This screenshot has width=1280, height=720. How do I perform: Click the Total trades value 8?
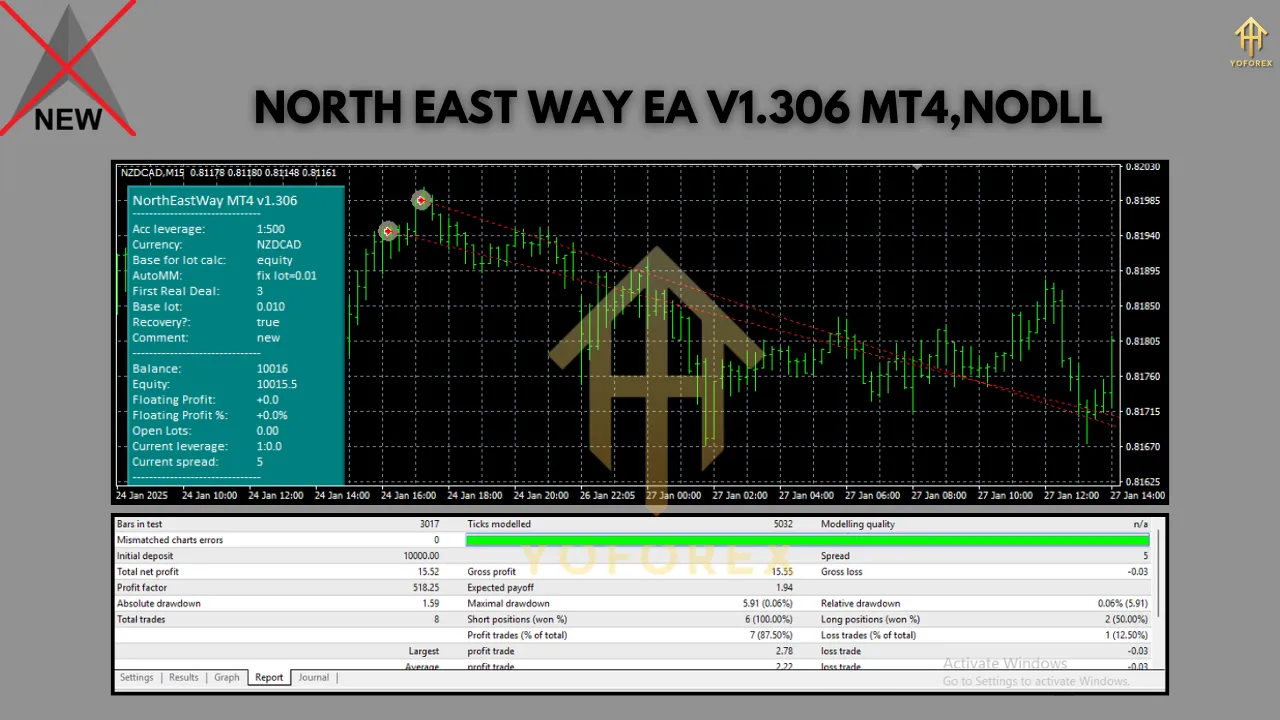click(437, 620)
